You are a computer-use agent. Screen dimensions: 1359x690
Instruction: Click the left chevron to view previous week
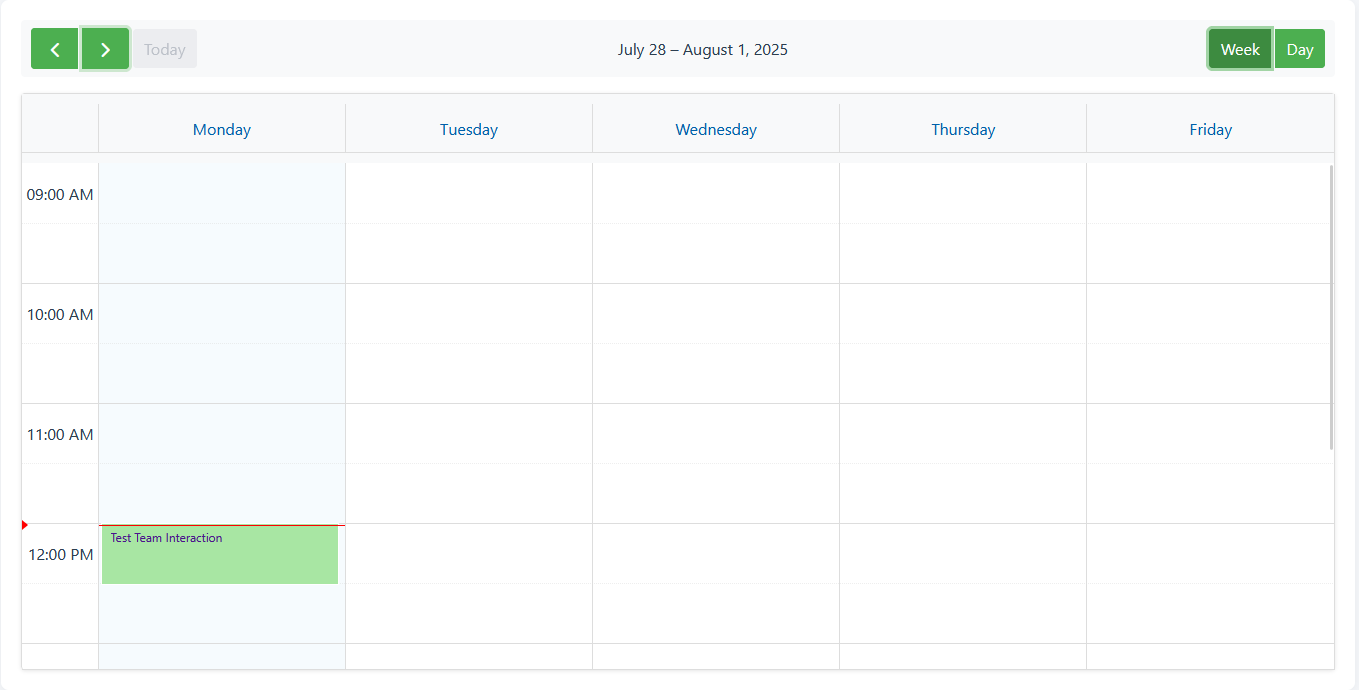coord(54,48)
